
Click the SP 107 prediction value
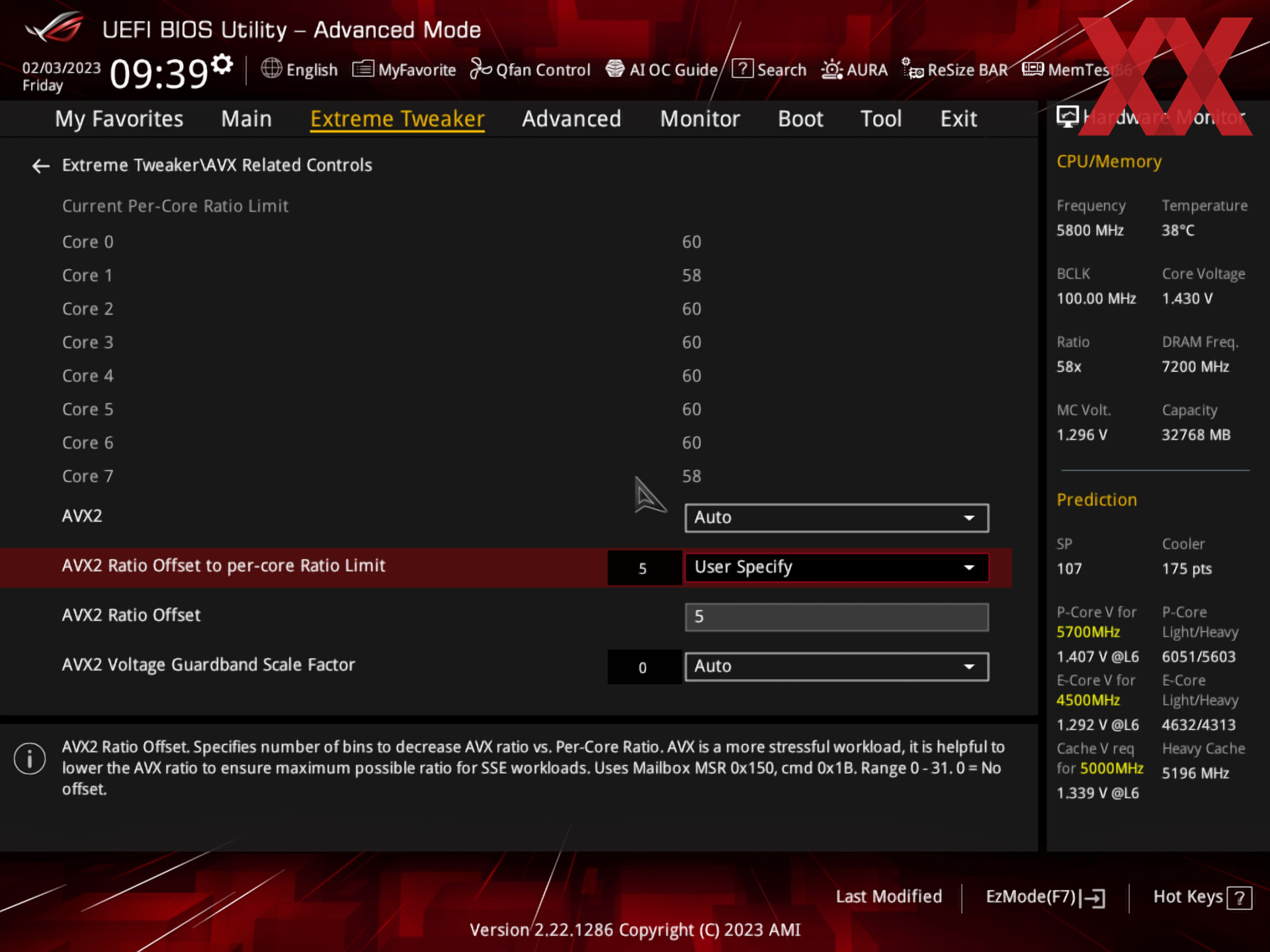point(1069,569)
